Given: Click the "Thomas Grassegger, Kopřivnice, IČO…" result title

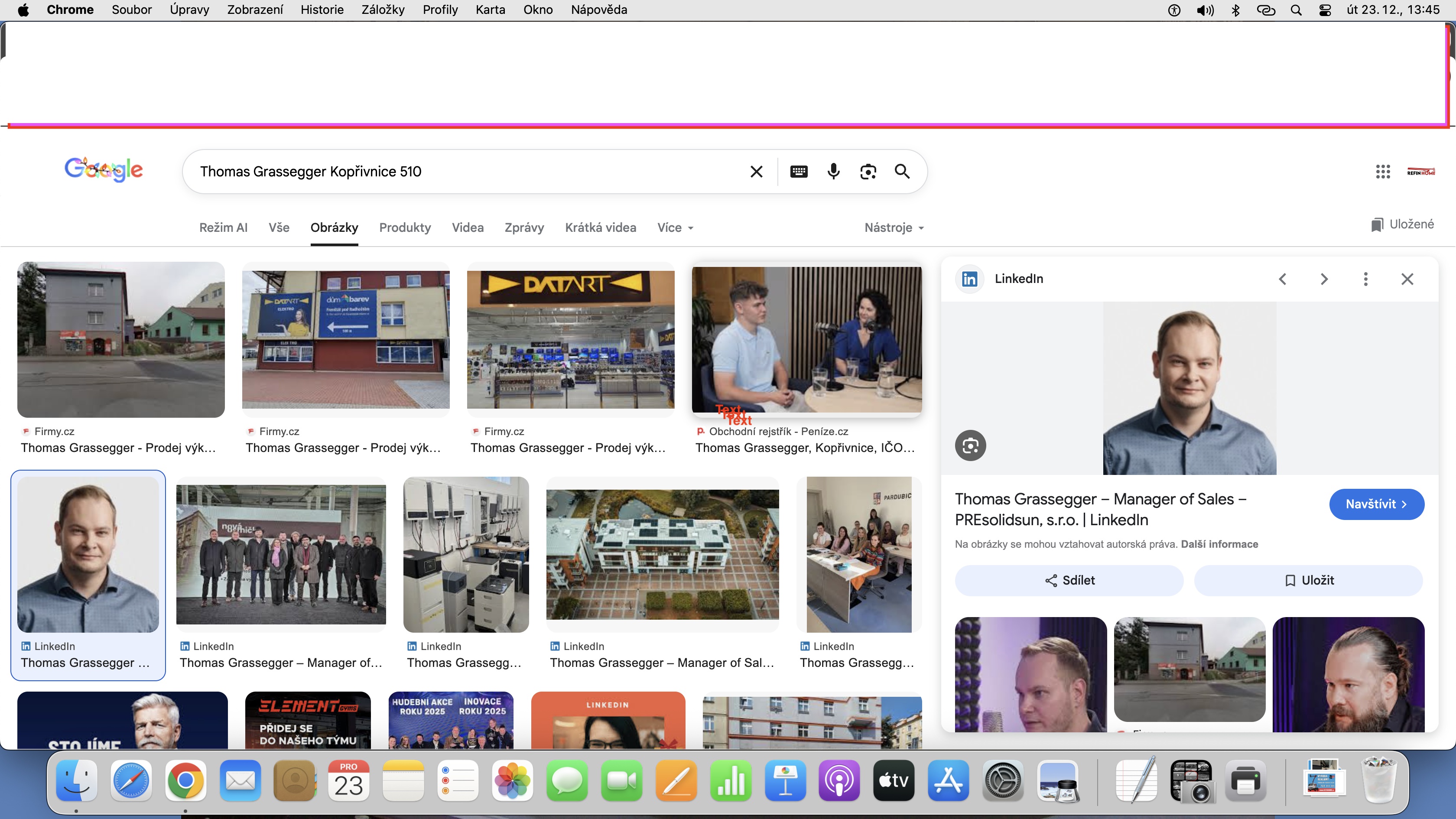Looking at the screenshot, I should 805,448.
